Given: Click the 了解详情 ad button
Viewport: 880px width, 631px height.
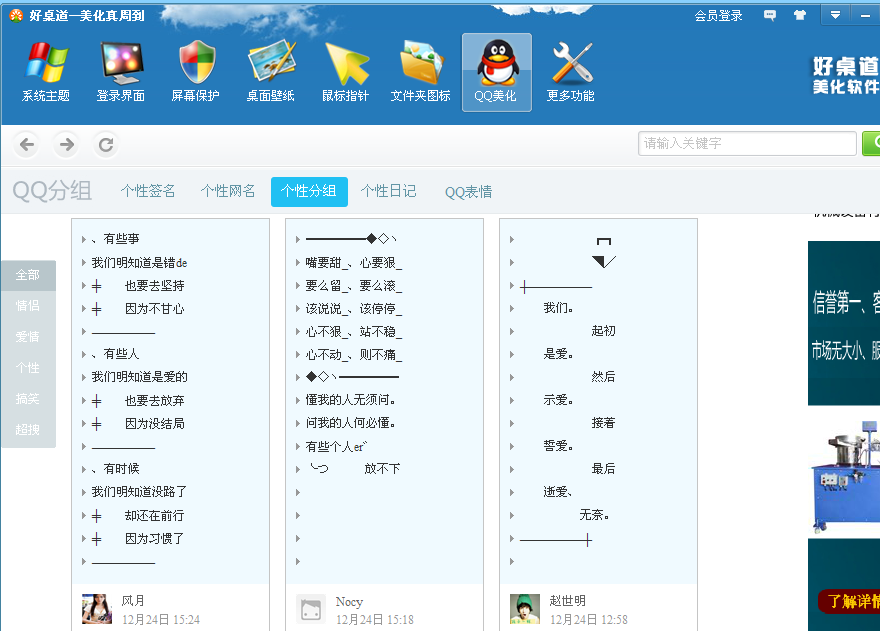Looking at the screenshot, I should pyautogui.click(x=850, y=601).
